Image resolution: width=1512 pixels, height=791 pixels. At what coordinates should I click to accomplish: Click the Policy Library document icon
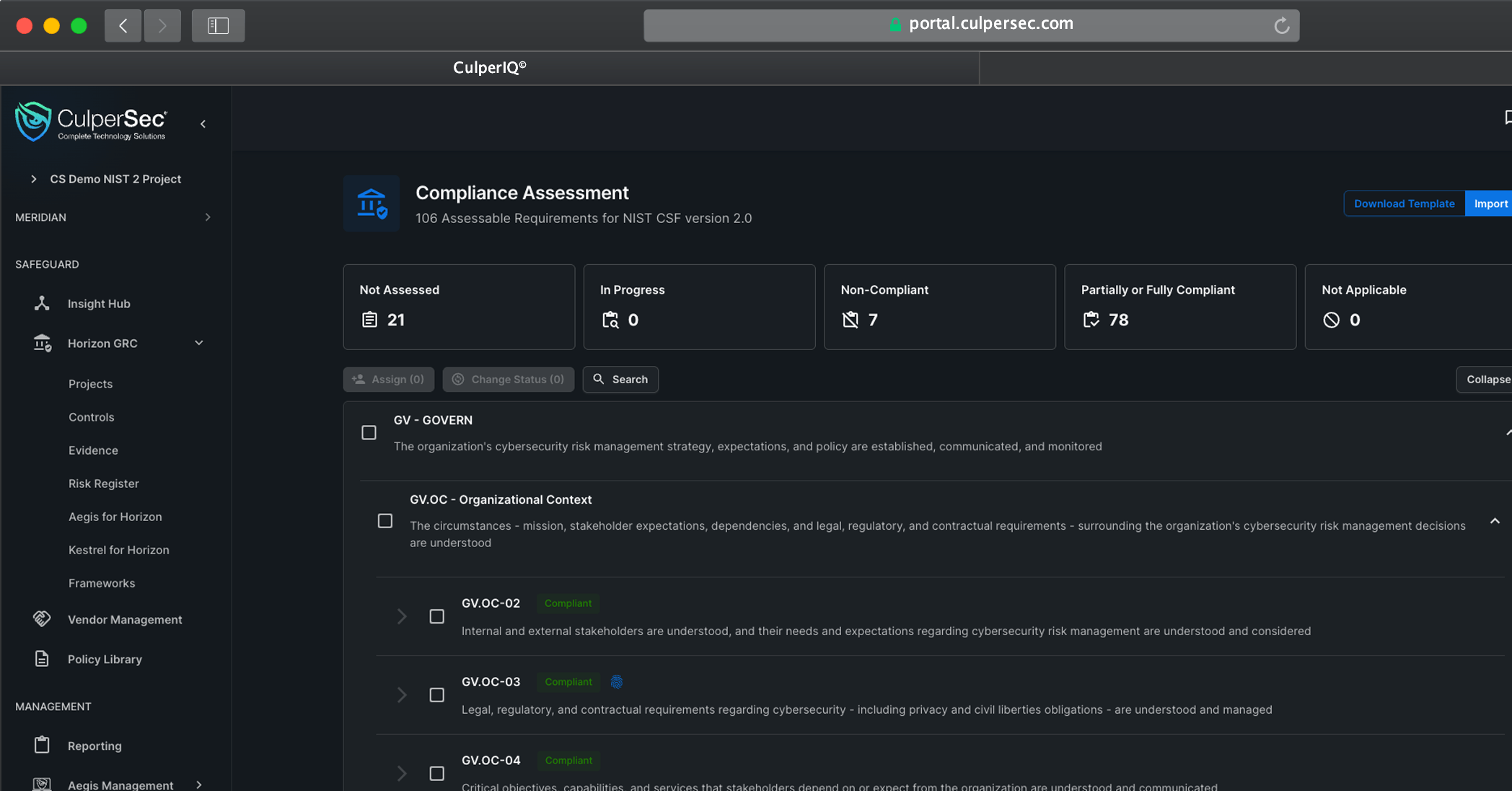point(42,659)
